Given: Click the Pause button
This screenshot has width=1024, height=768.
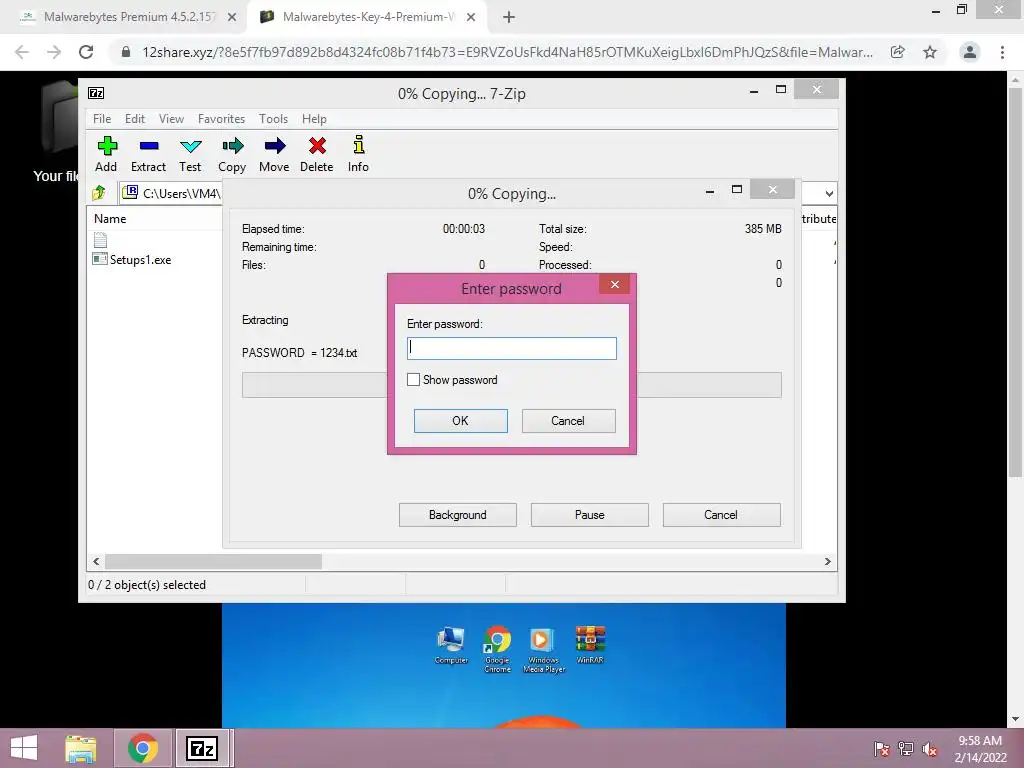Looking at the screenshot, I should pyautogui.click(x=590, y=515).
